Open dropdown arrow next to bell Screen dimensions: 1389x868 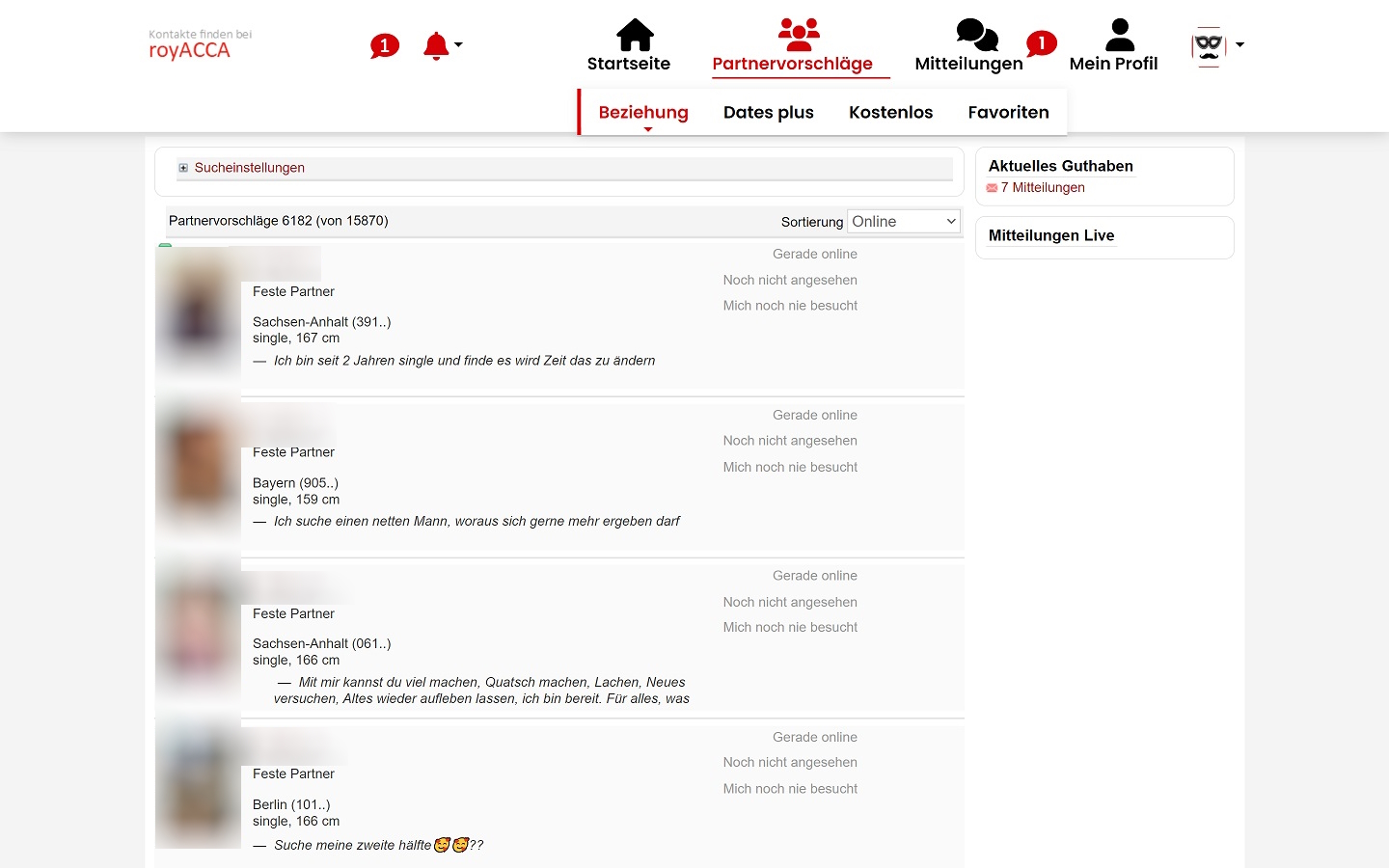pyautogui.click(x=458, y=44)
